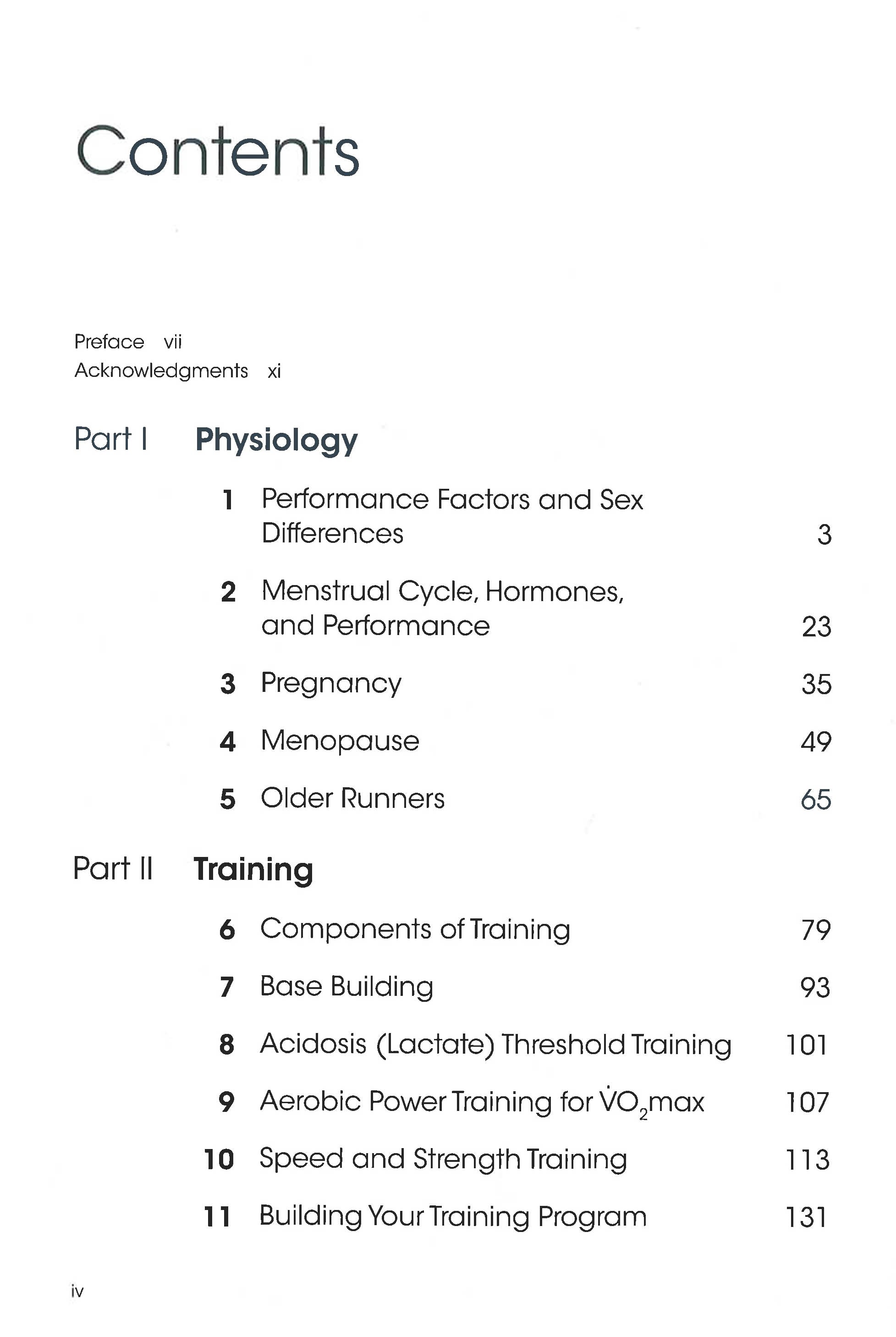Go to Menstrual Cycle, Hormones, and Performance chapter

(442, 608)
